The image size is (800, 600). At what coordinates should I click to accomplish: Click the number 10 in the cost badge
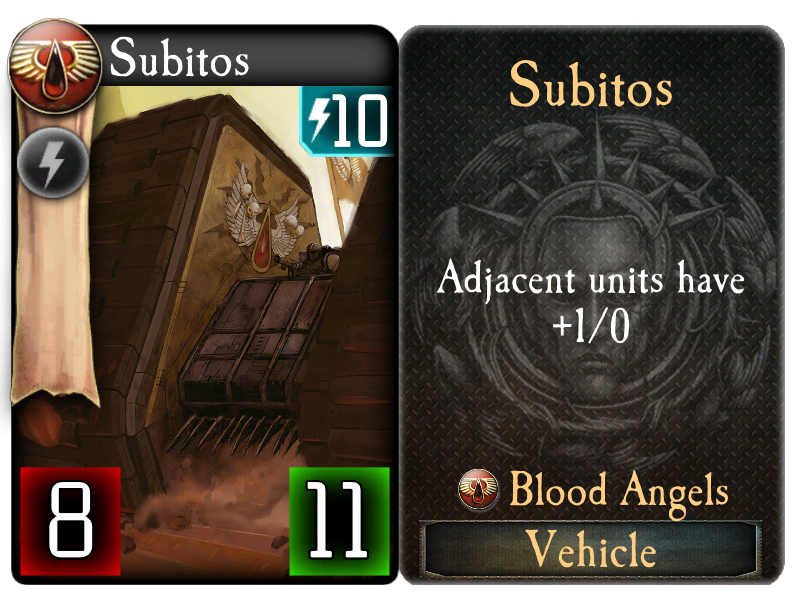coord(360,121)
